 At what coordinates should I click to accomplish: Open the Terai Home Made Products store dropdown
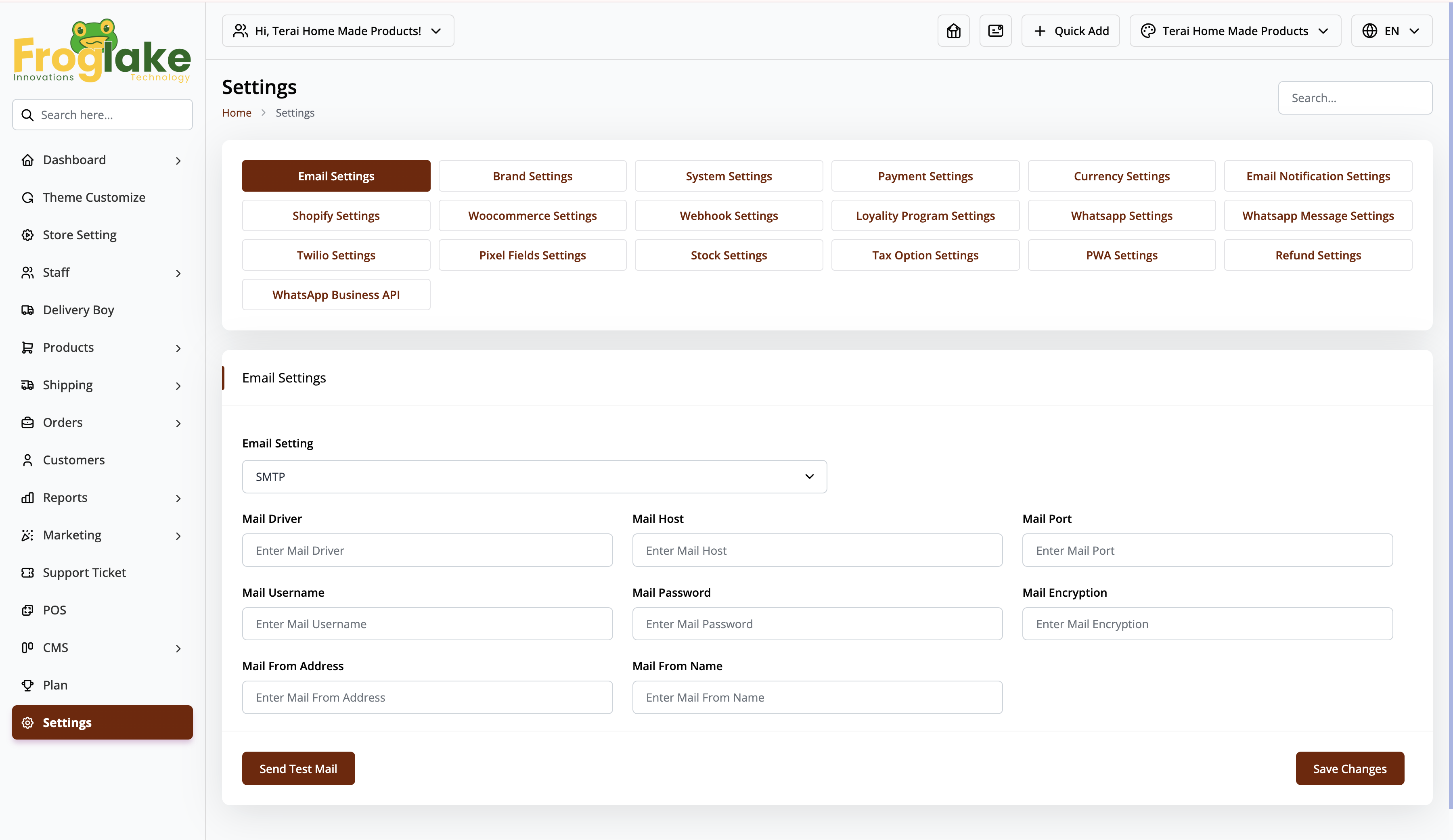1235,31
